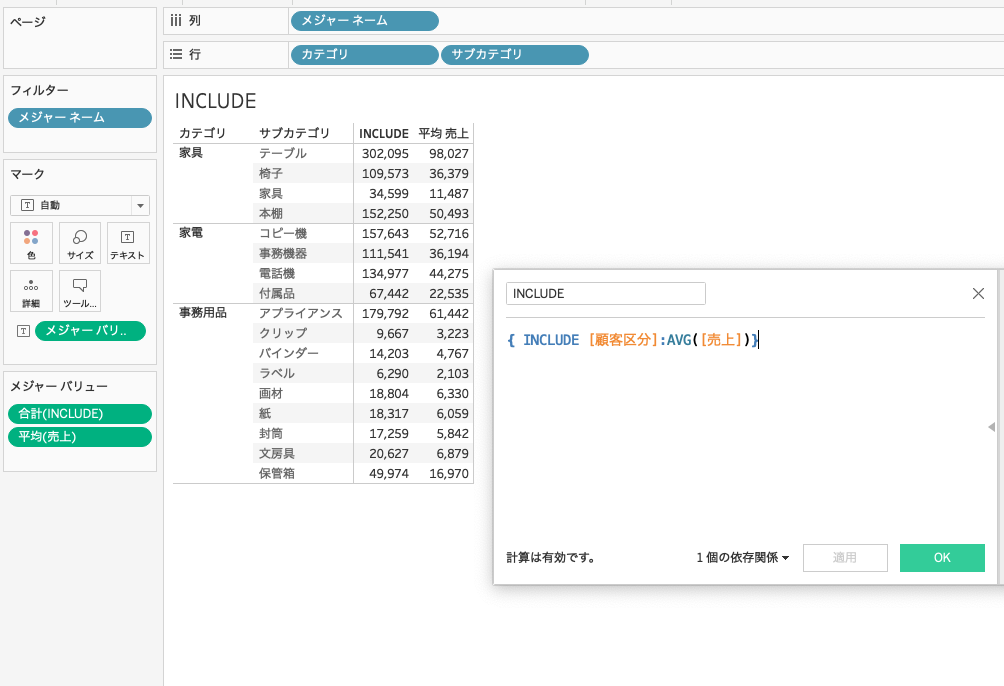Click the 平均 売上 column header
The width and height of the screenshot is (1004, 686).
[444, 133]
